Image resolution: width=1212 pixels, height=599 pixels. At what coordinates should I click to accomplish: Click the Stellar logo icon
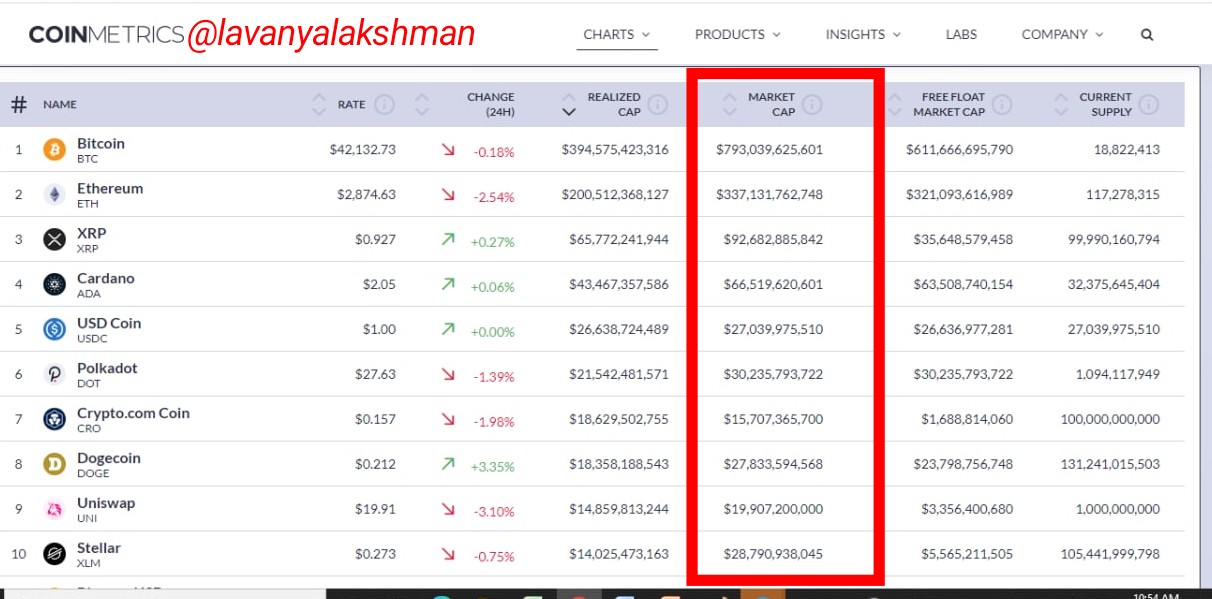pos(54,554)
